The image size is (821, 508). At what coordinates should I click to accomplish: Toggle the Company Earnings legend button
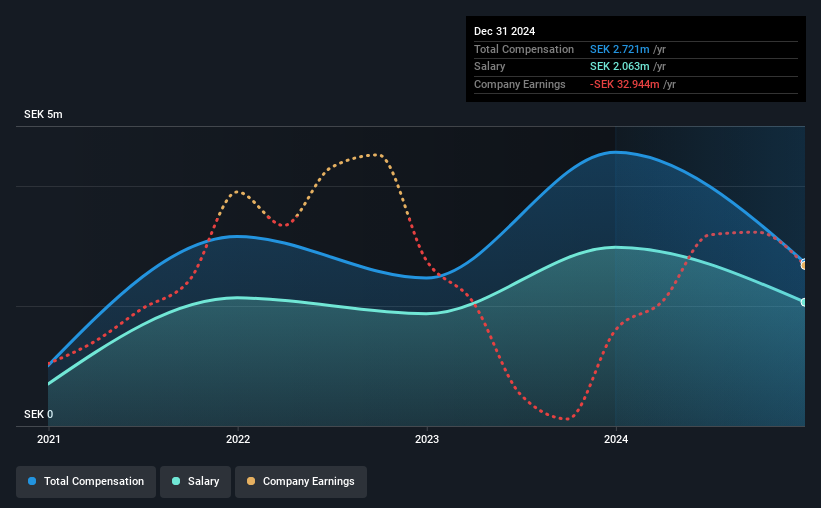[301, 482]
